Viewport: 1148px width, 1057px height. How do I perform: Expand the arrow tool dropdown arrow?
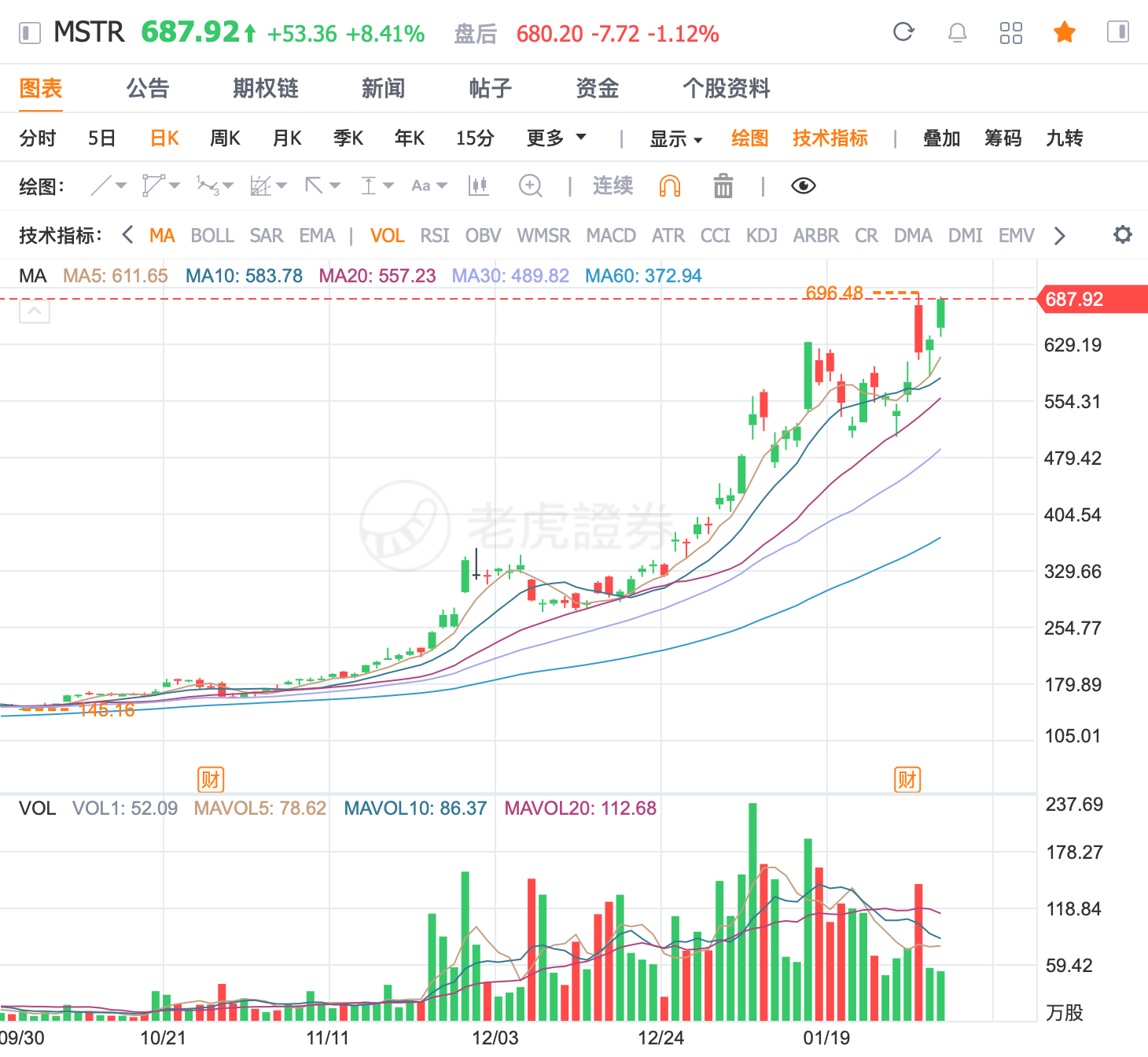(335, 186)
